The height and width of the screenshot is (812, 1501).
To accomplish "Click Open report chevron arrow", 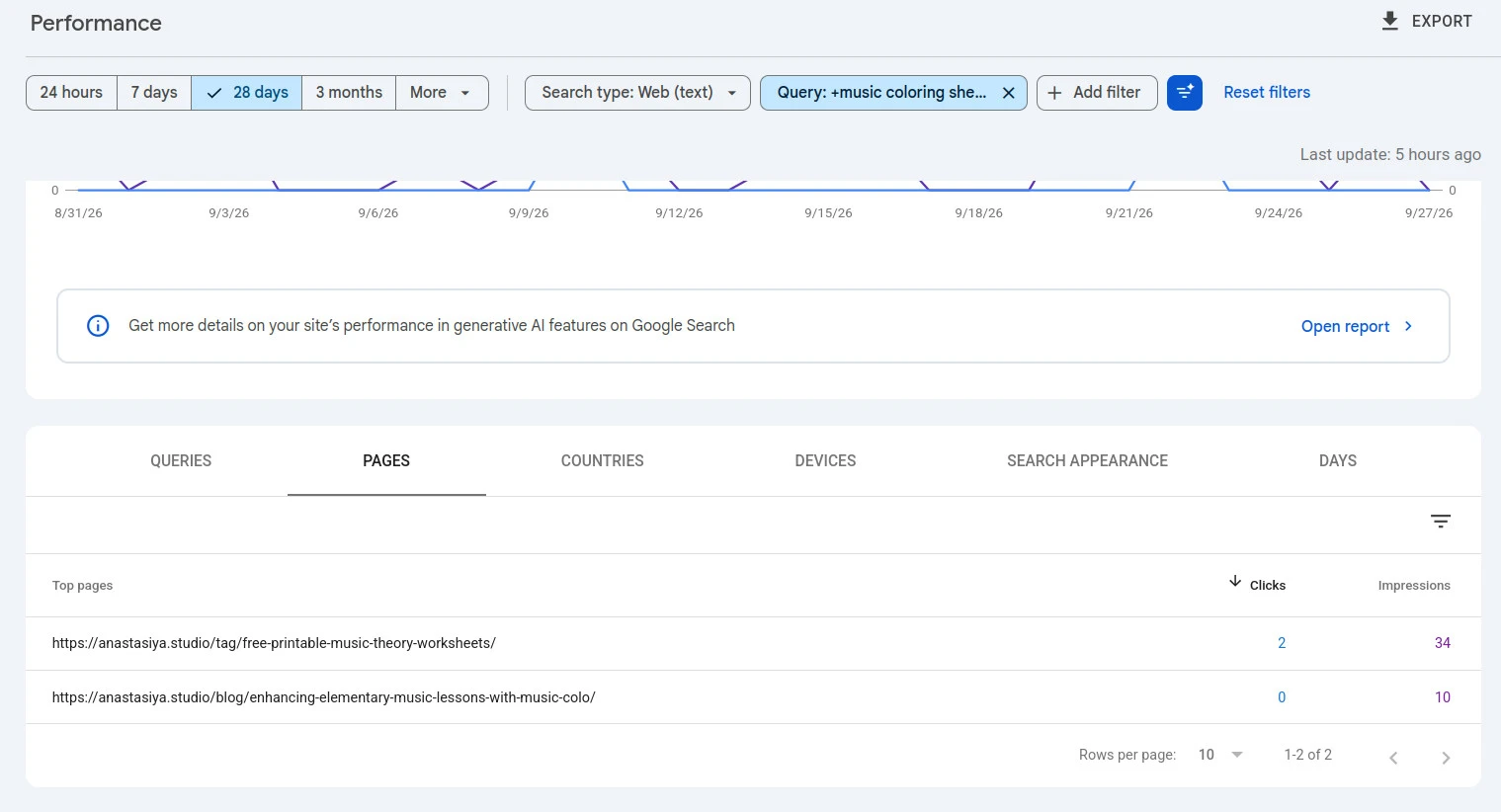I will (x=1408, y=326).
